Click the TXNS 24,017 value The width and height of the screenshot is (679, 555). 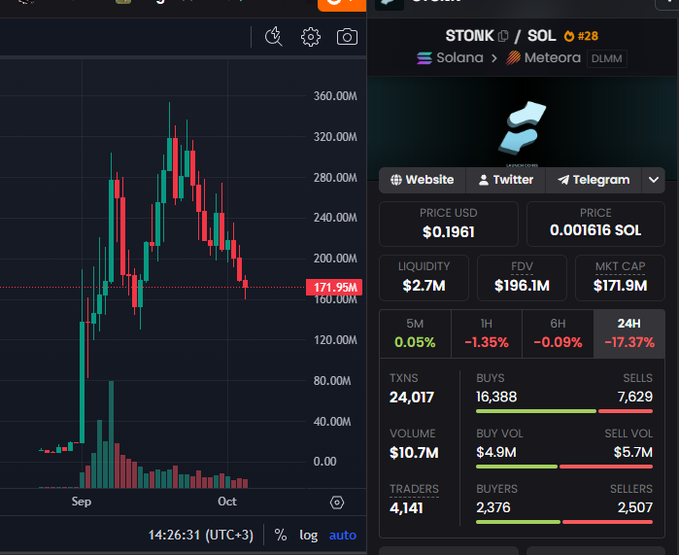pos(411,397)
